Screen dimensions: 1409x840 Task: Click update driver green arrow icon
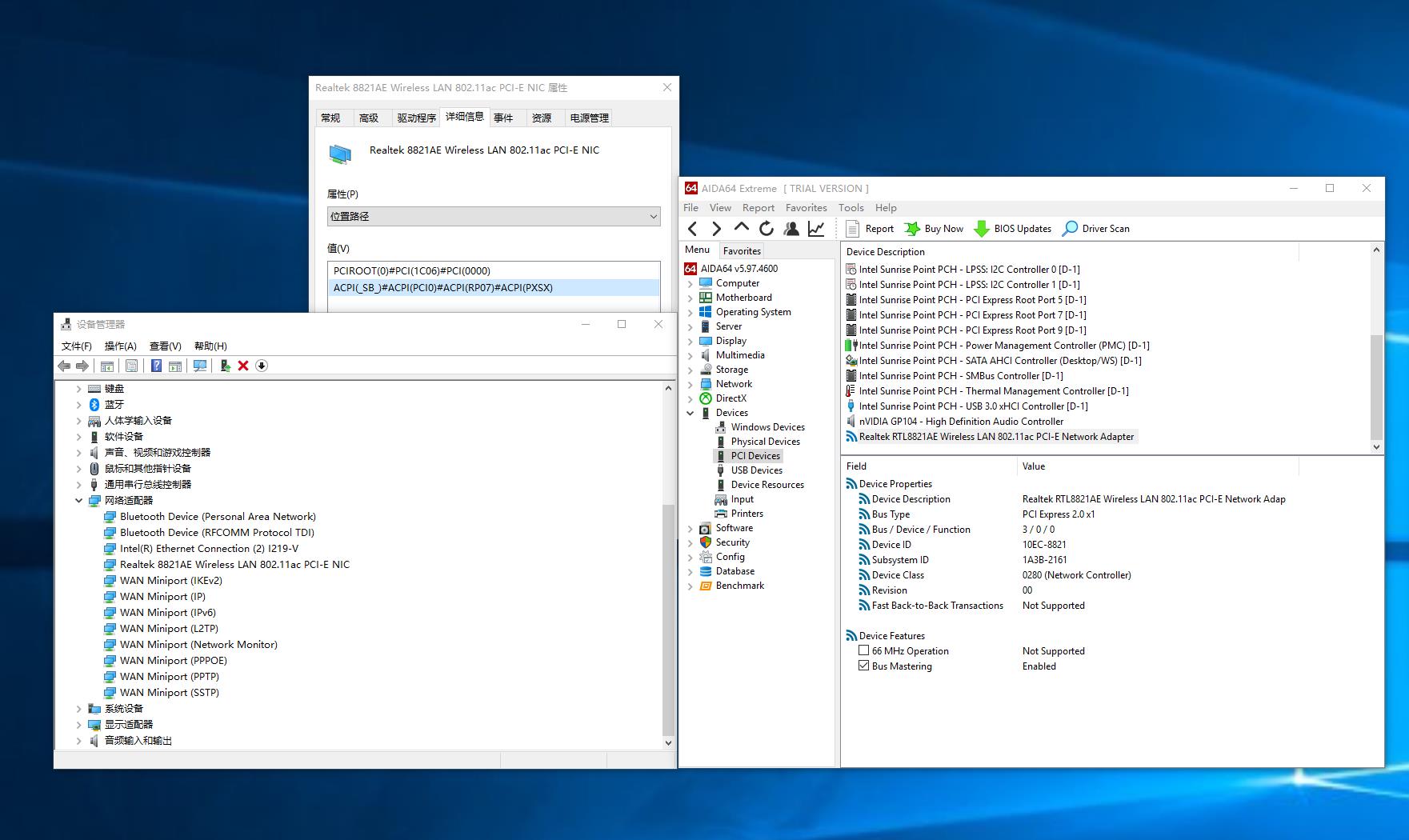pyautogui.click(x=225, y=366)
